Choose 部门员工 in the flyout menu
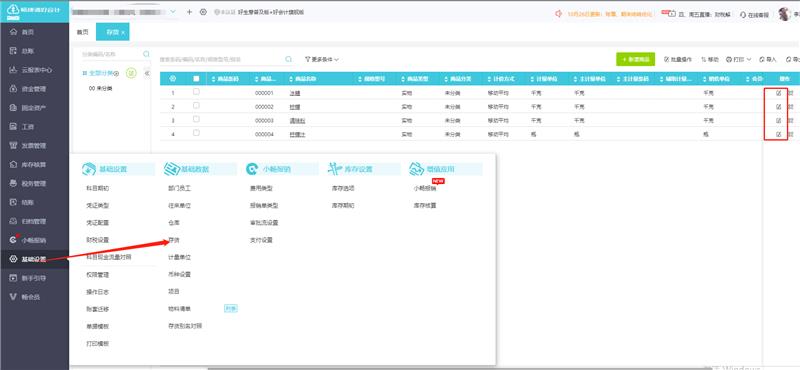This screenshot has height=370, width=800. tap(179, 188)
